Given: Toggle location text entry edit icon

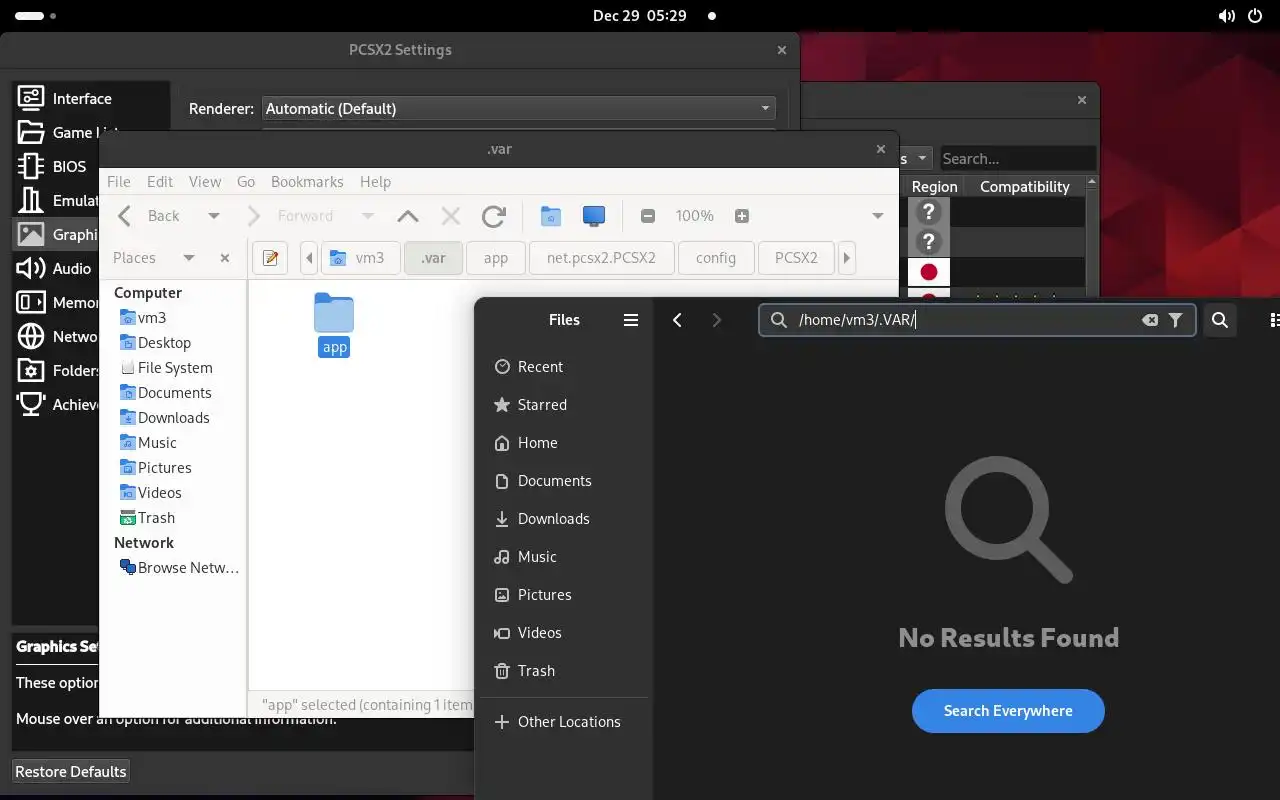Looking at the screenshot, I should [x=270, y=258].
